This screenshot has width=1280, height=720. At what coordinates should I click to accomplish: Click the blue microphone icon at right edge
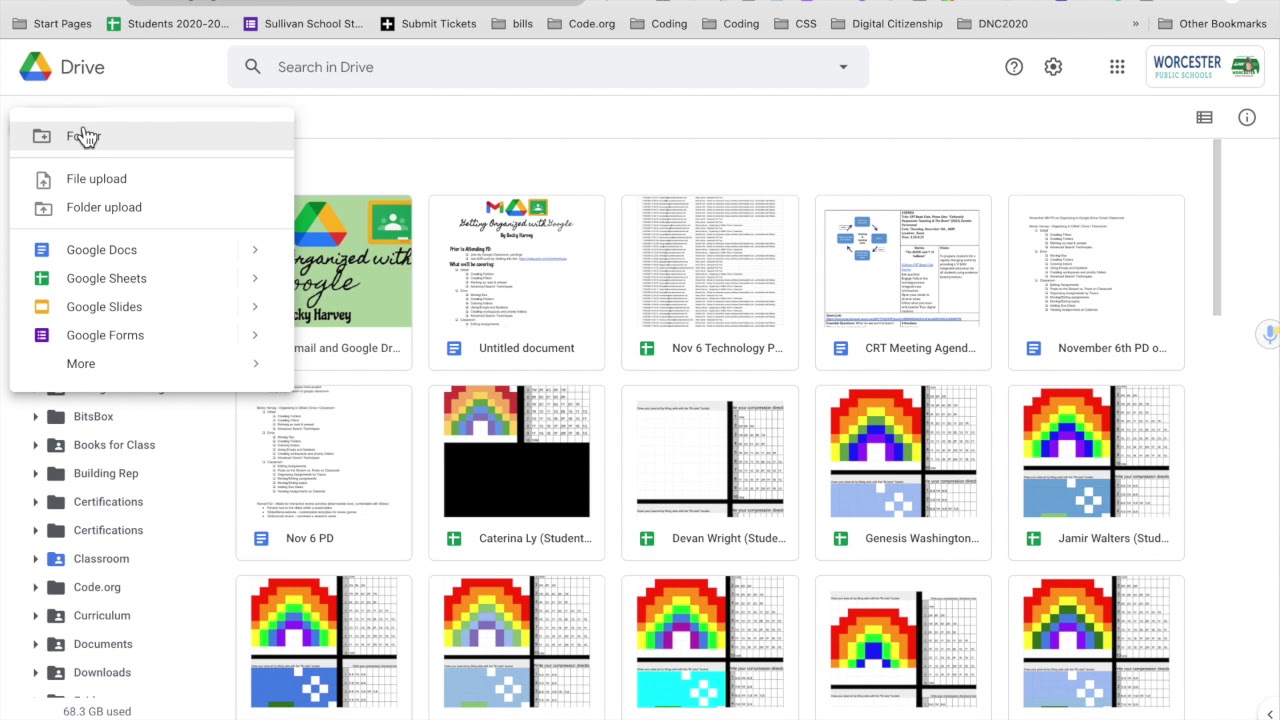pos(1270,333)
